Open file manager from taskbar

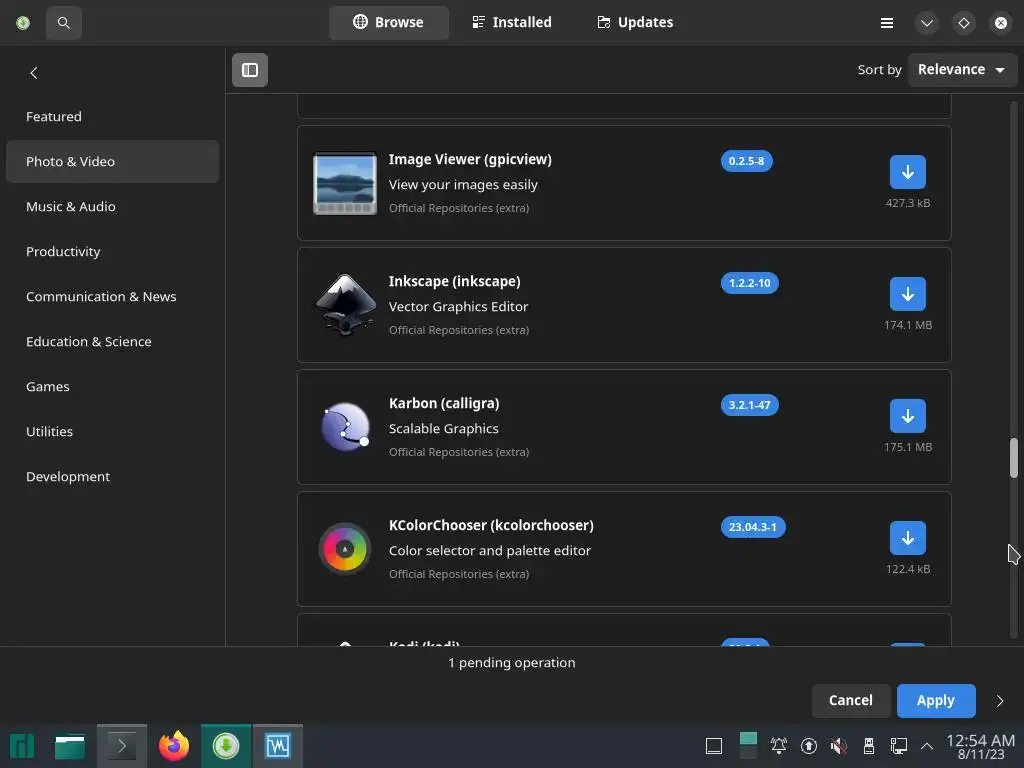[70, 746]
